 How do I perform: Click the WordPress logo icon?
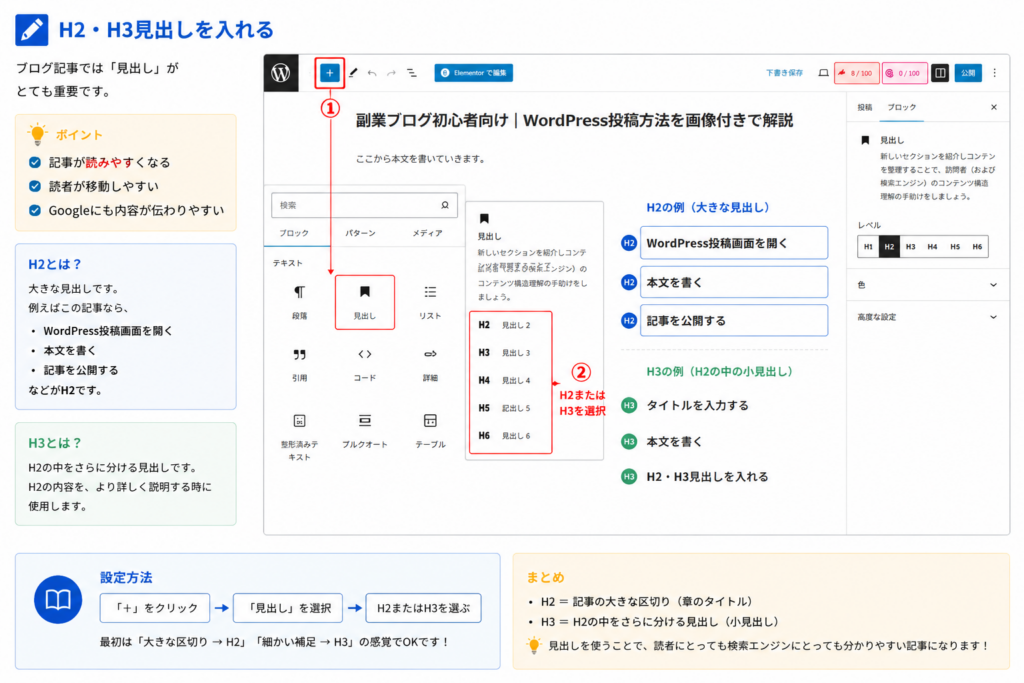click(281, 72)
